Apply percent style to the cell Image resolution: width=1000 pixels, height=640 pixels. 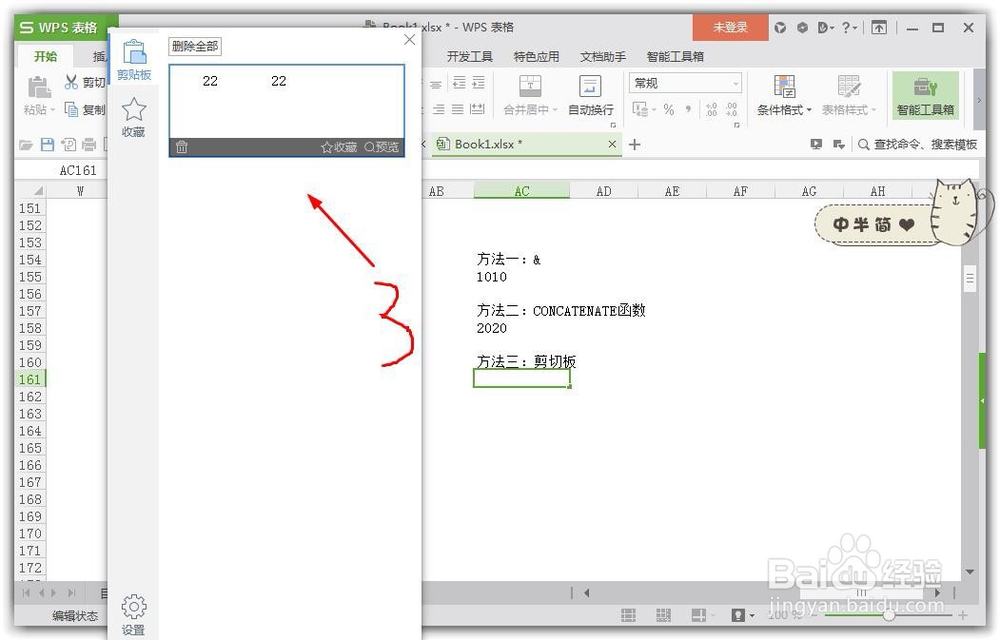pos(668,108)
